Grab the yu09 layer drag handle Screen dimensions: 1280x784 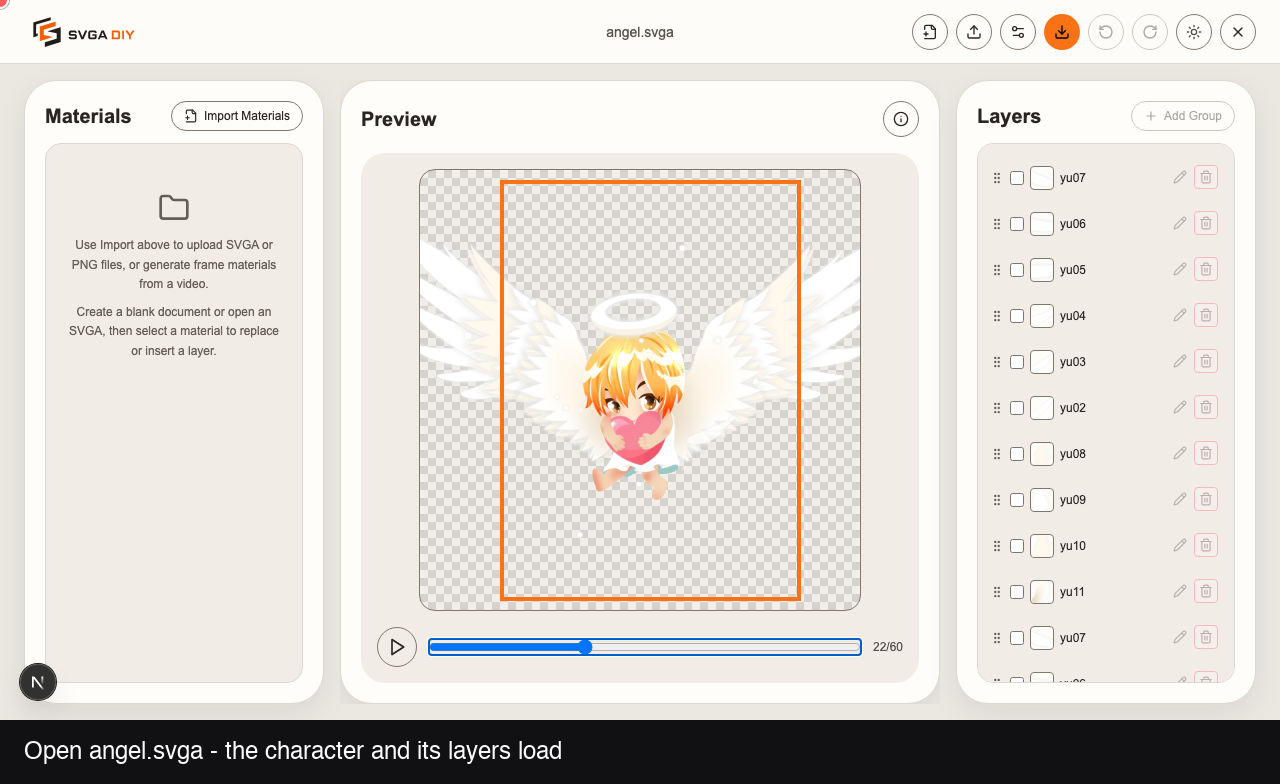point(997,500)
